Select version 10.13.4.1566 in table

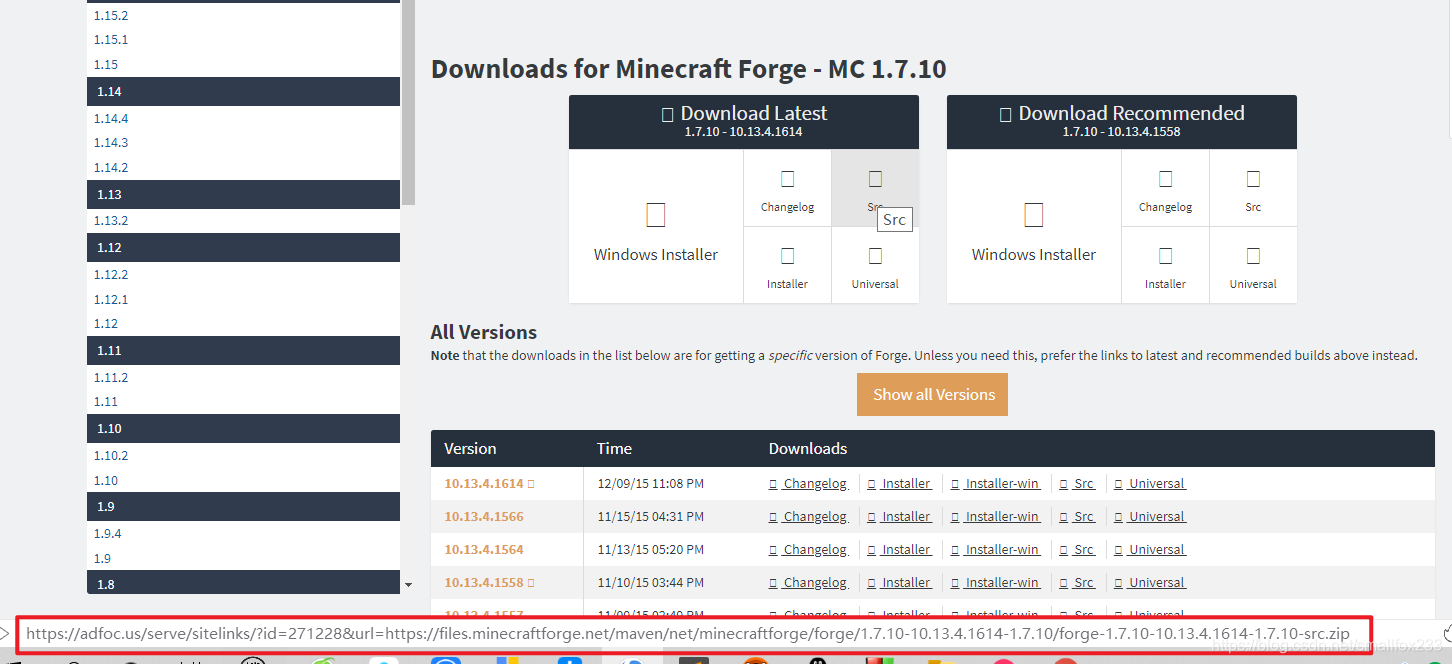pos(484,517)
